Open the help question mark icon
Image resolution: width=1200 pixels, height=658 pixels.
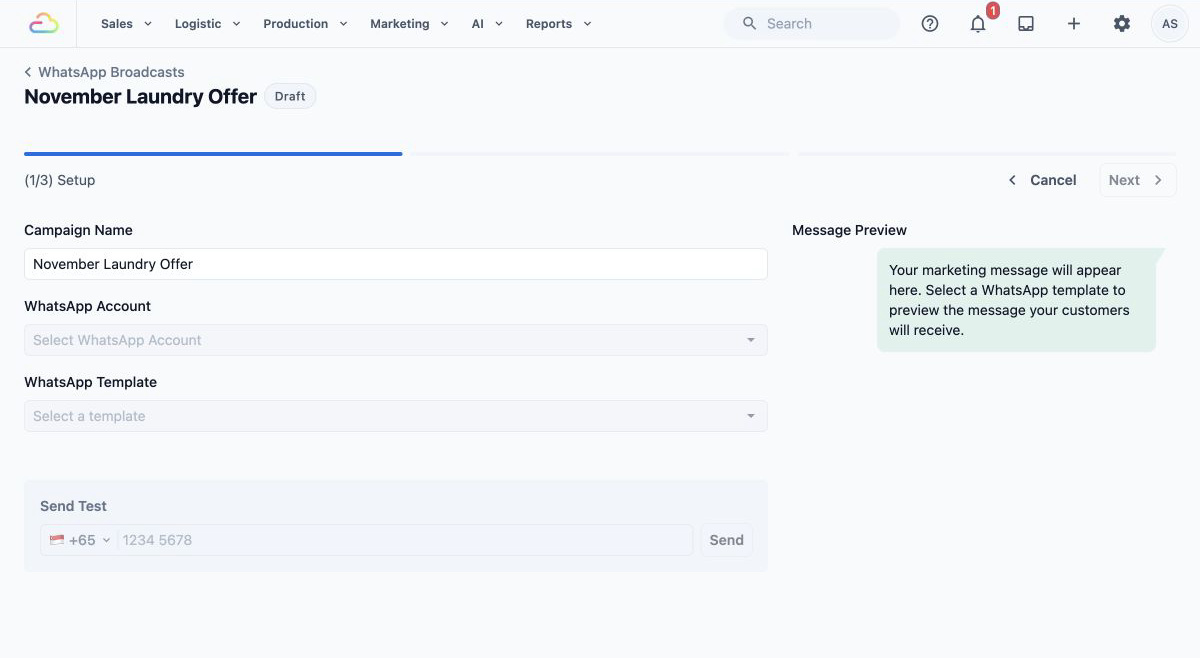(x=930, y=24)
